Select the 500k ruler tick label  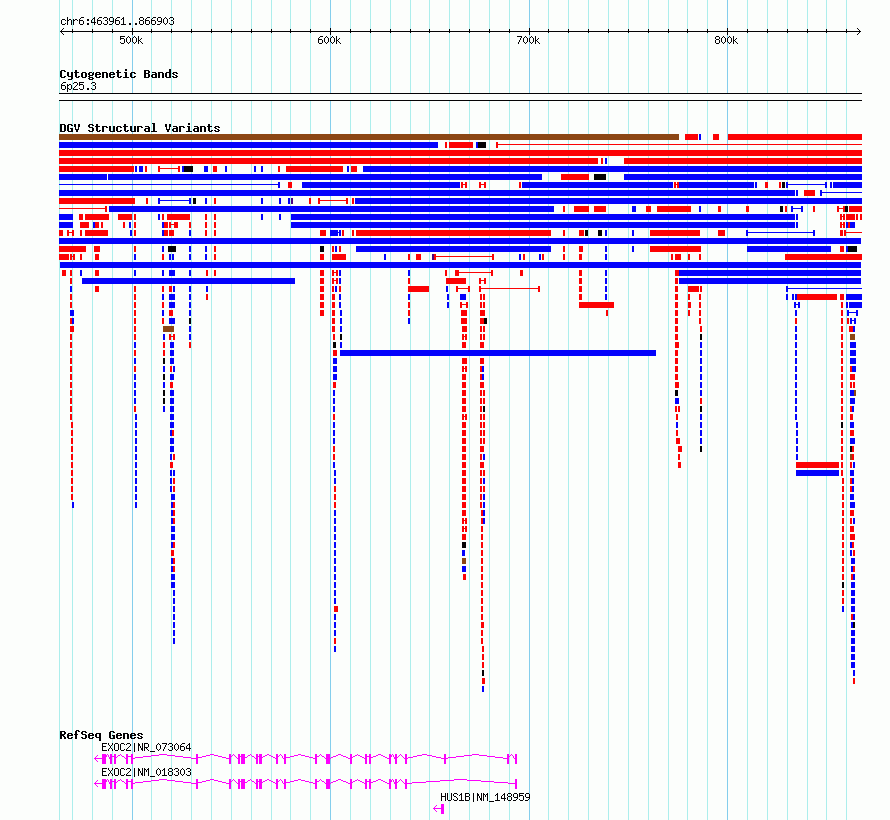pos(131,40)
